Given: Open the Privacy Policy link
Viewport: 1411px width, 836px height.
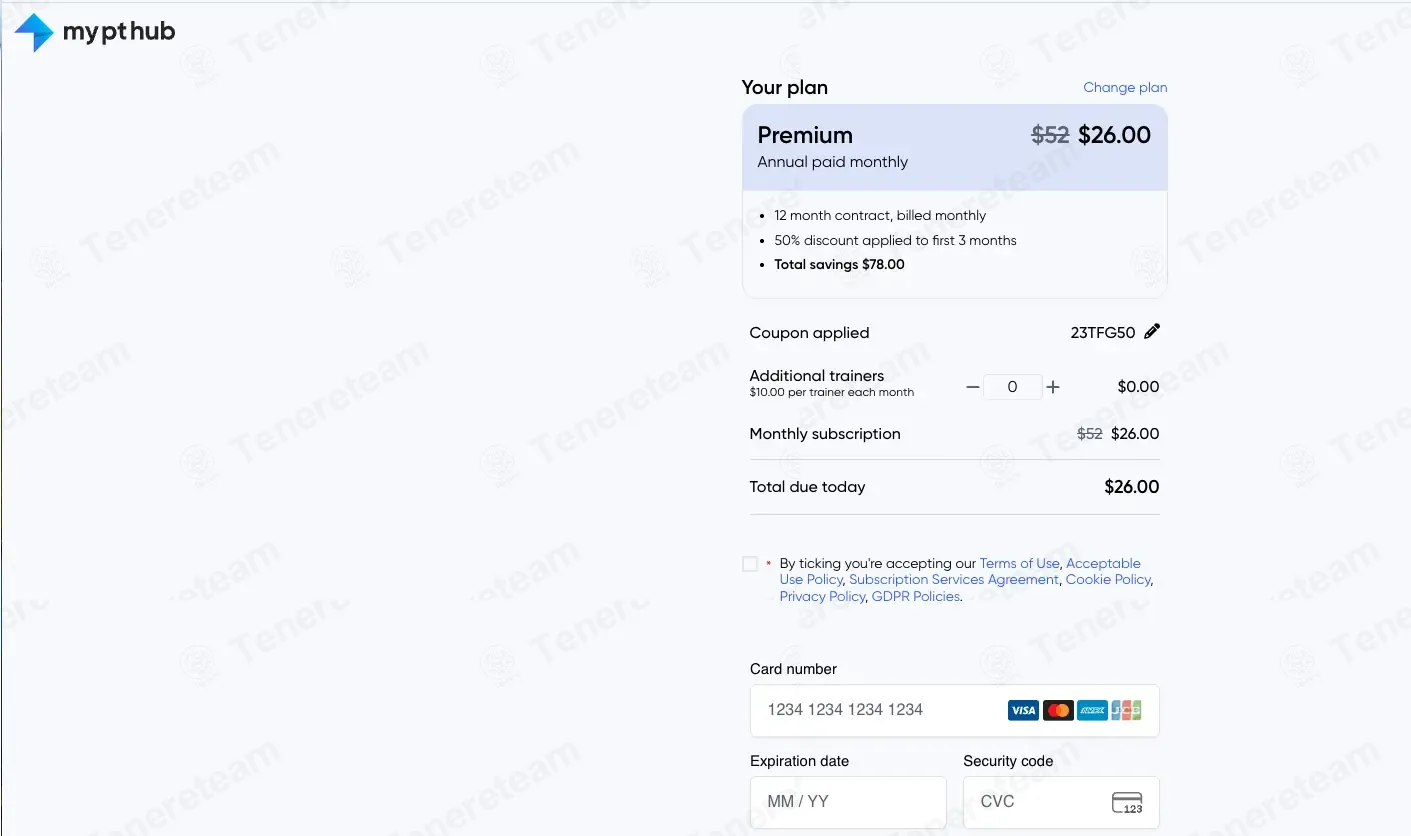Looking at the screenshot, I should (x=822, y=596).
